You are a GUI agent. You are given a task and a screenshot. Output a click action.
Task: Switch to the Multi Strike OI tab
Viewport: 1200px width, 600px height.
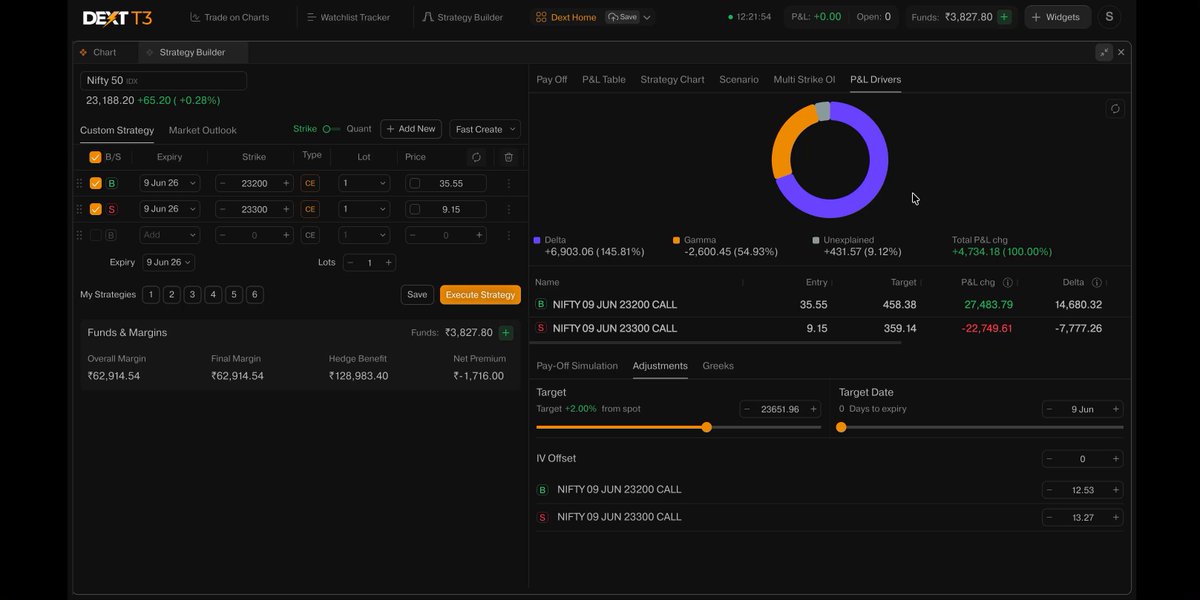tap(804, 79)
